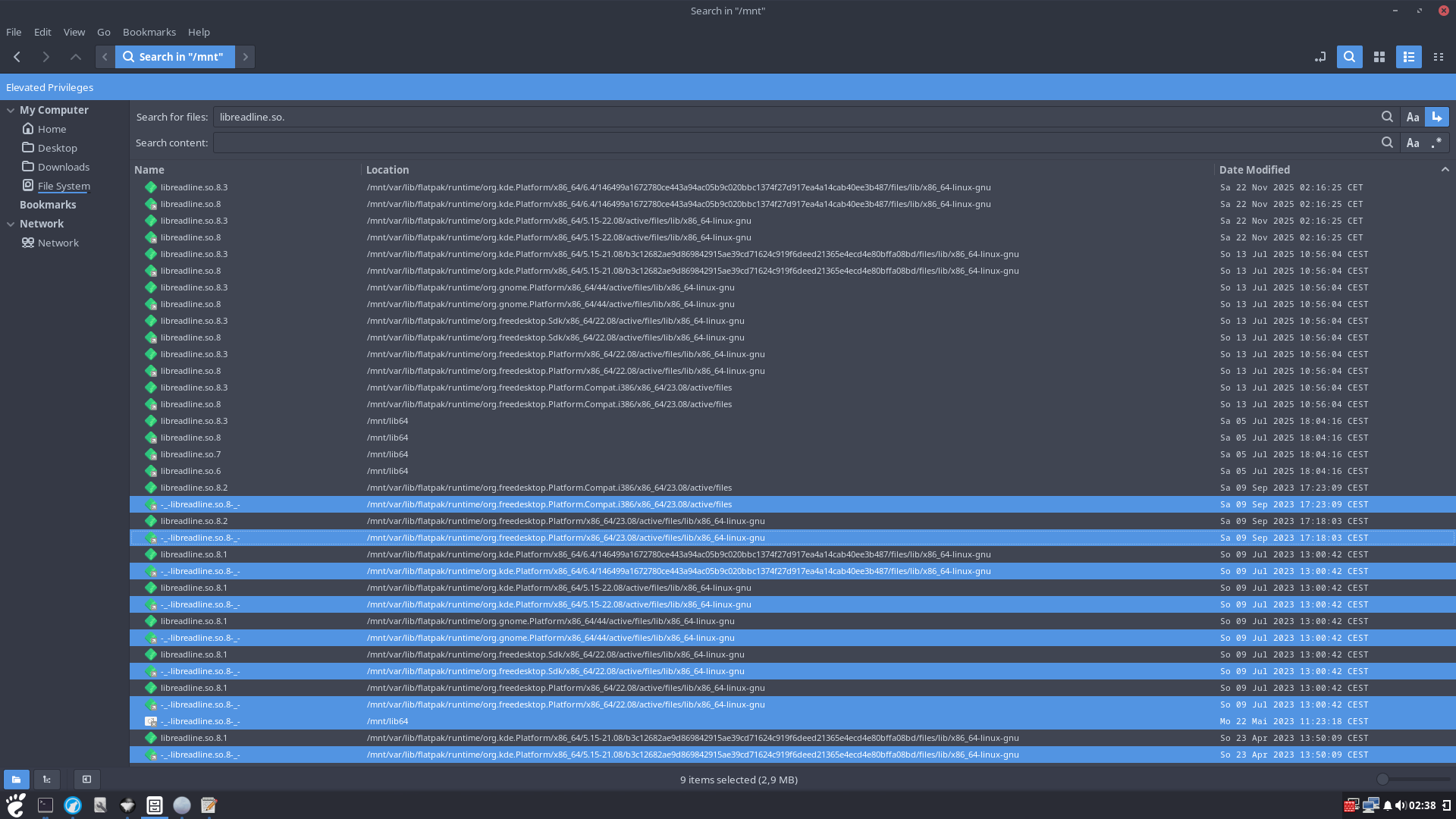Go up to parent folder
The width and height of the screenshot is (1456, 819).
(x=75, y=57)
